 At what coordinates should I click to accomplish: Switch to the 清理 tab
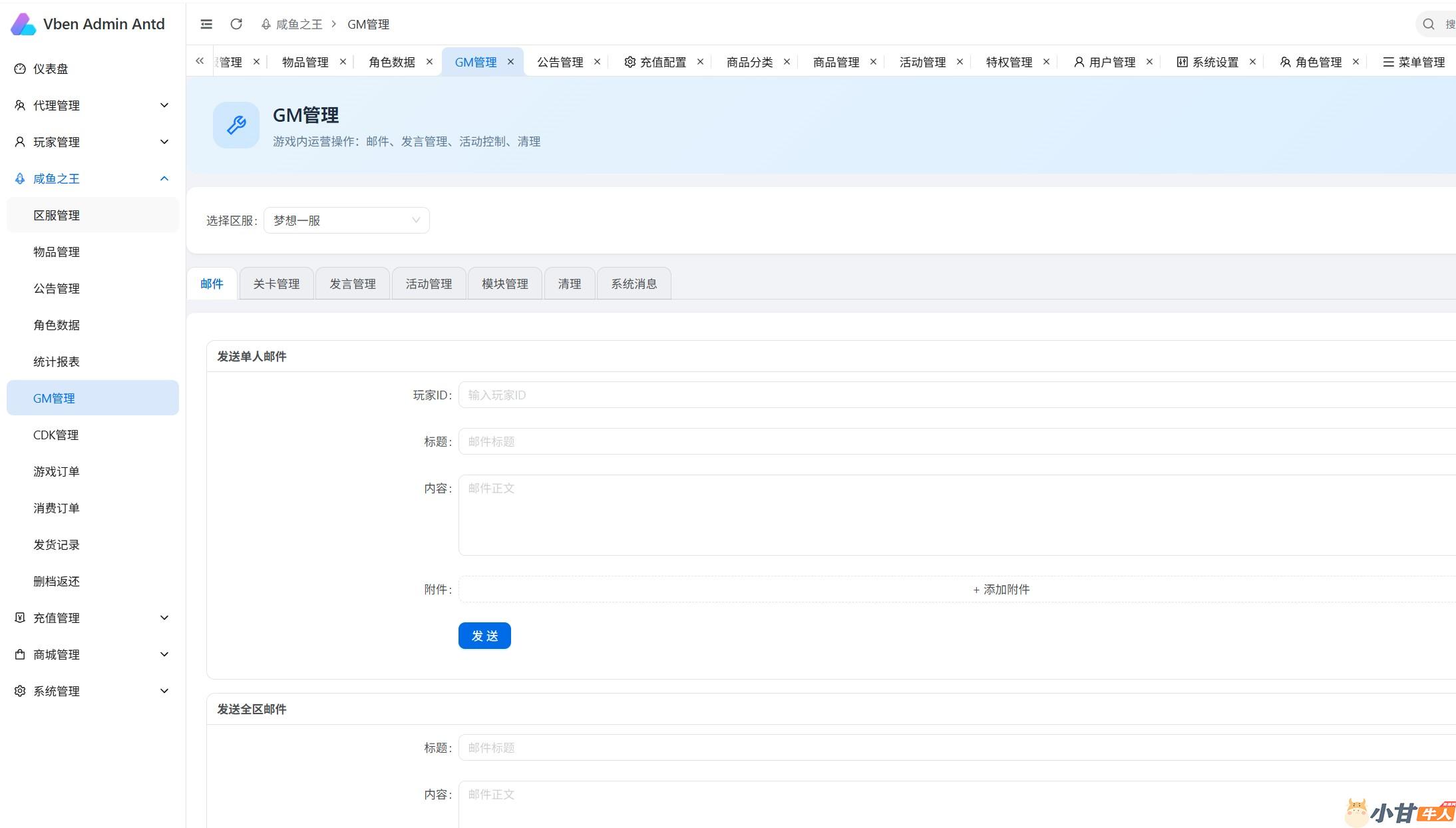[x=570, y=284]
